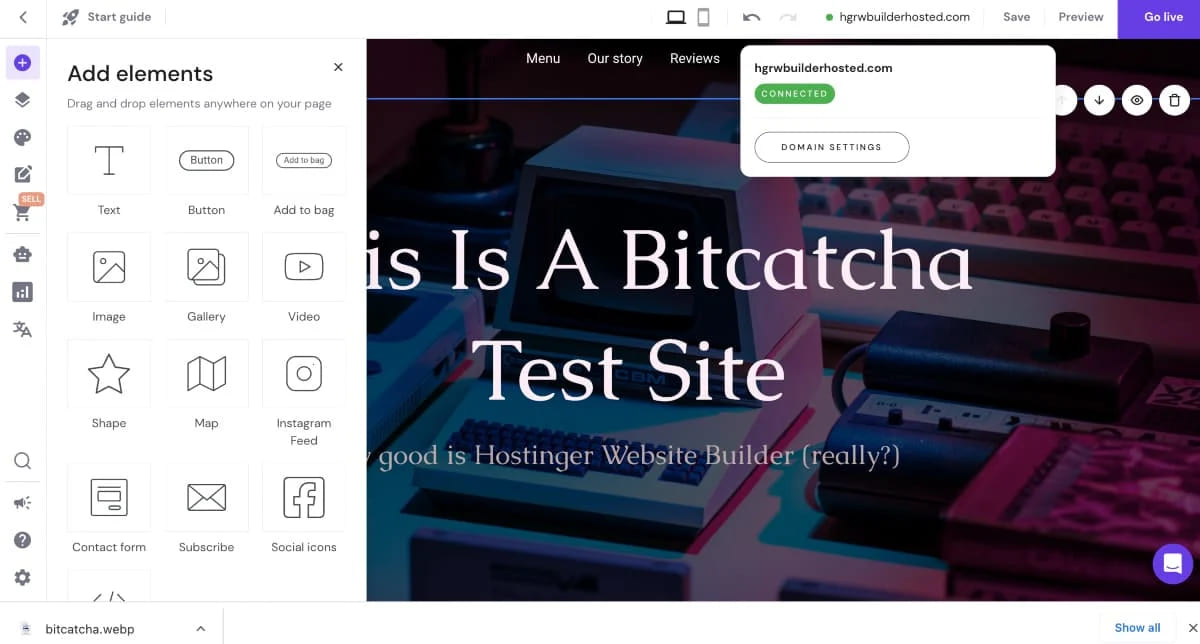This screenshot has height=644, width=1200.
Task: Expand bitcatcha.webp download options chevron
Action: 201,628
